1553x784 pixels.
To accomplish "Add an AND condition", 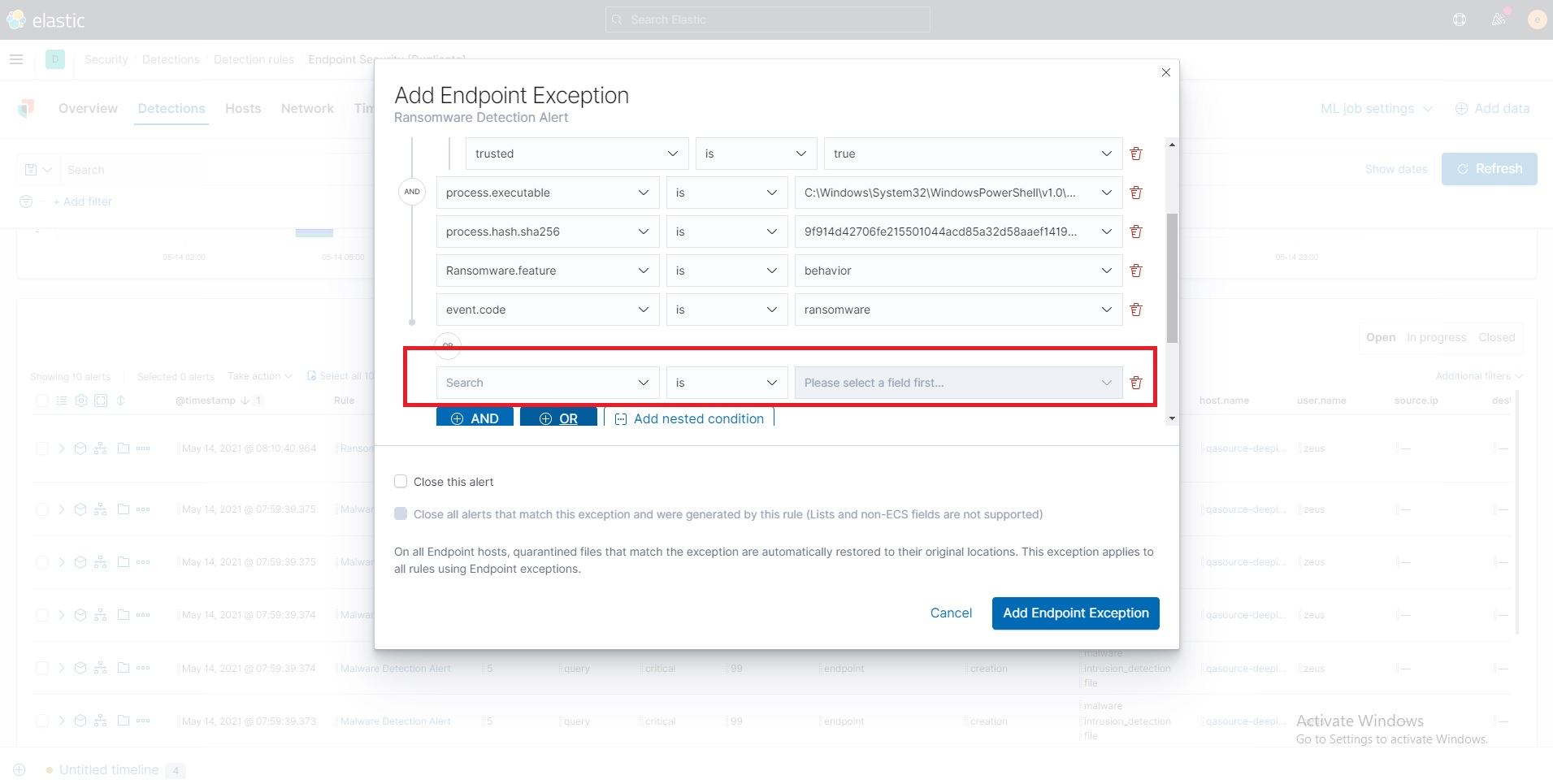I will coord(475,418).
